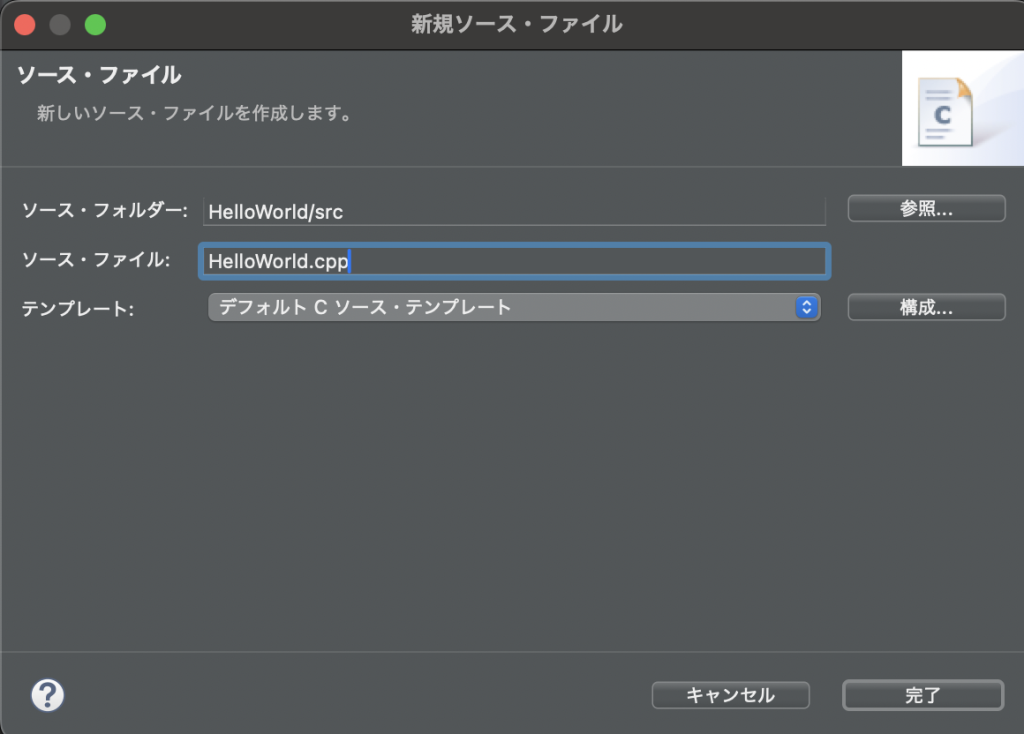Open the デフォルト C ソース・テンプレート dropdown
This screenshot has height=734, width=1024.
click(x=500, y=308)
